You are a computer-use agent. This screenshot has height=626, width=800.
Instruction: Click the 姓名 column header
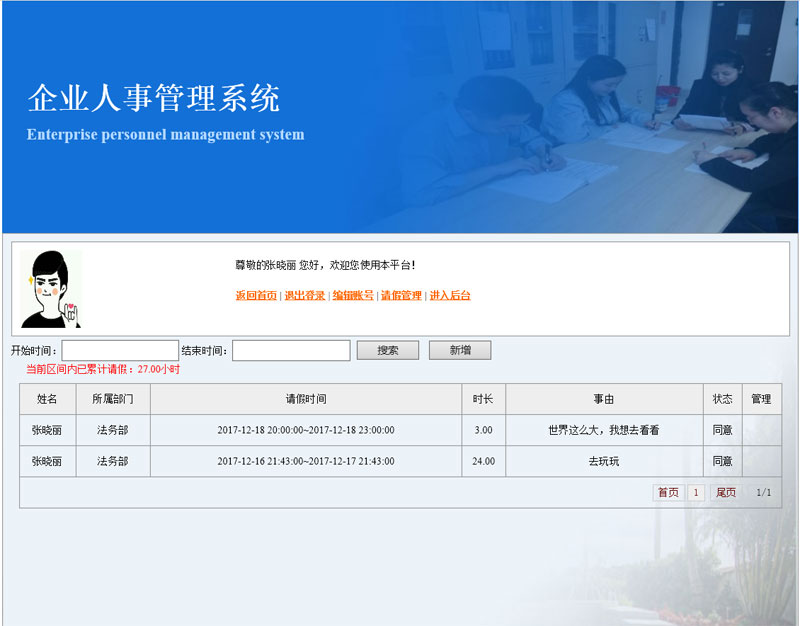point(47,399)
